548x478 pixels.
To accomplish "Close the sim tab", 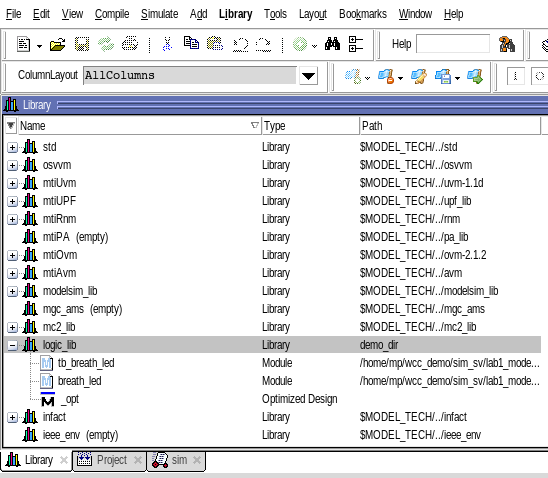I will (x=197, y=460).
